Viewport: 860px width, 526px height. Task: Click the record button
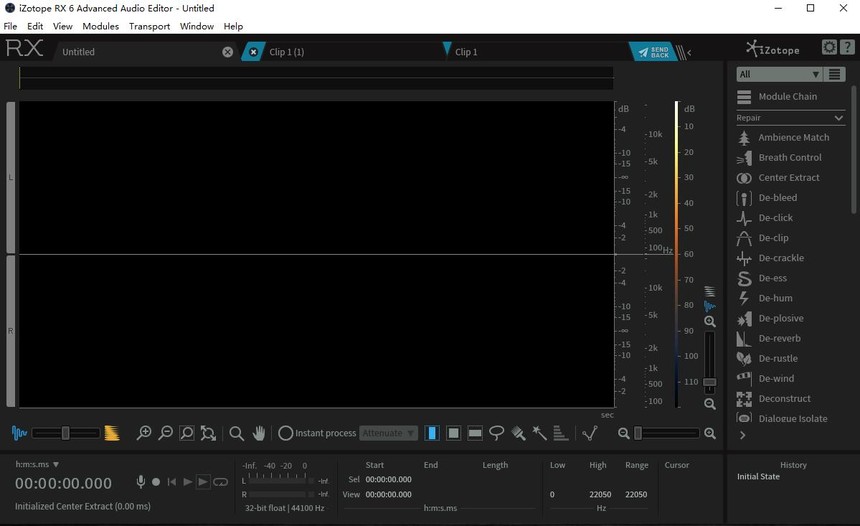(x=156, y=482)
